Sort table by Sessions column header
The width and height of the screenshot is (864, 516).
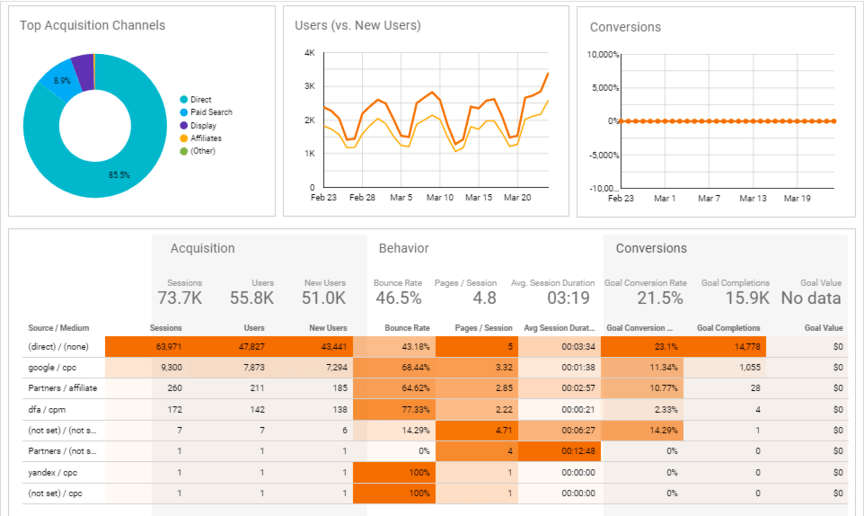[x=165, y=327]
